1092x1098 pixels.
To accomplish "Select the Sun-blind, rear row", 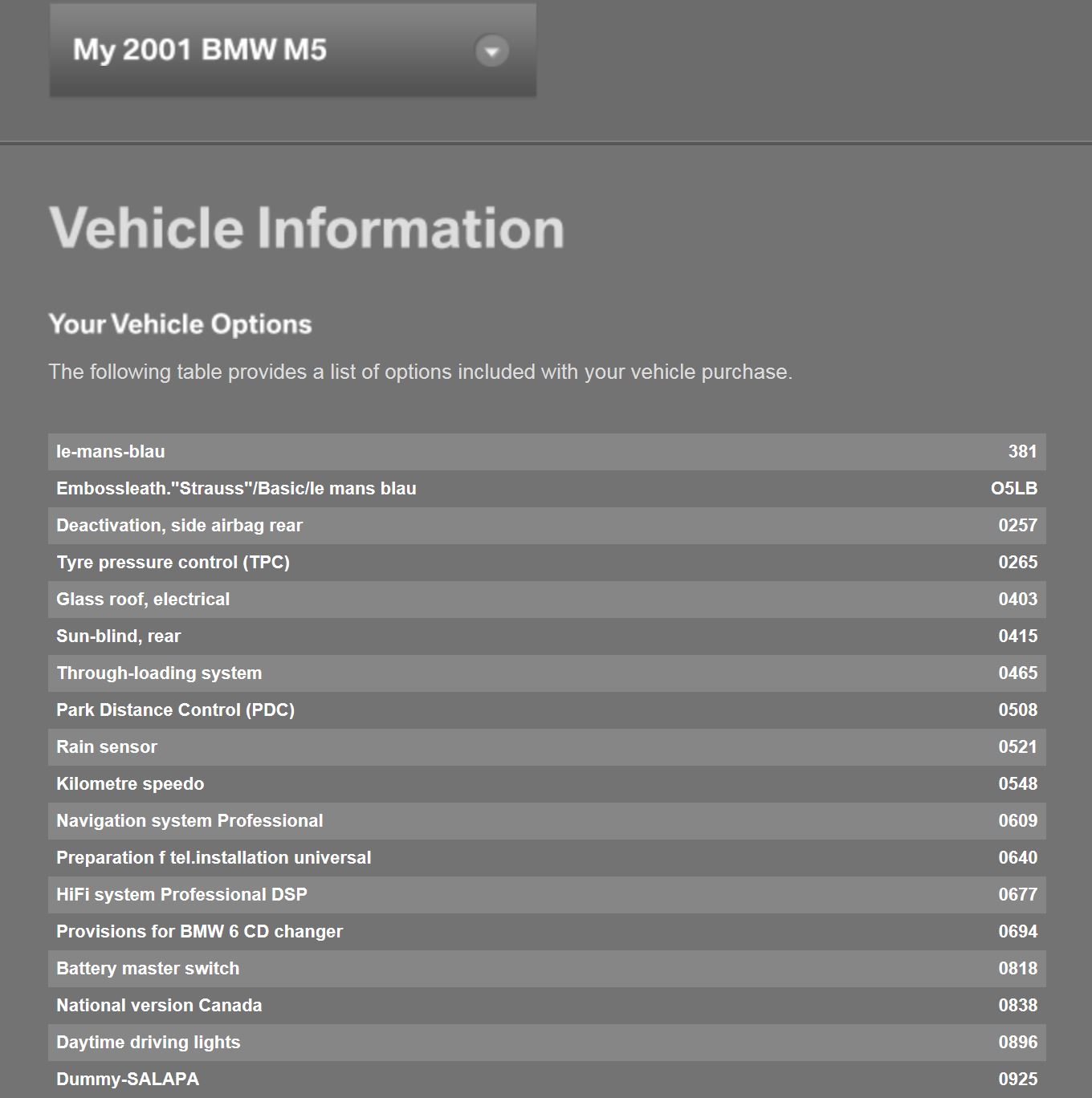I will click(547, 636).
